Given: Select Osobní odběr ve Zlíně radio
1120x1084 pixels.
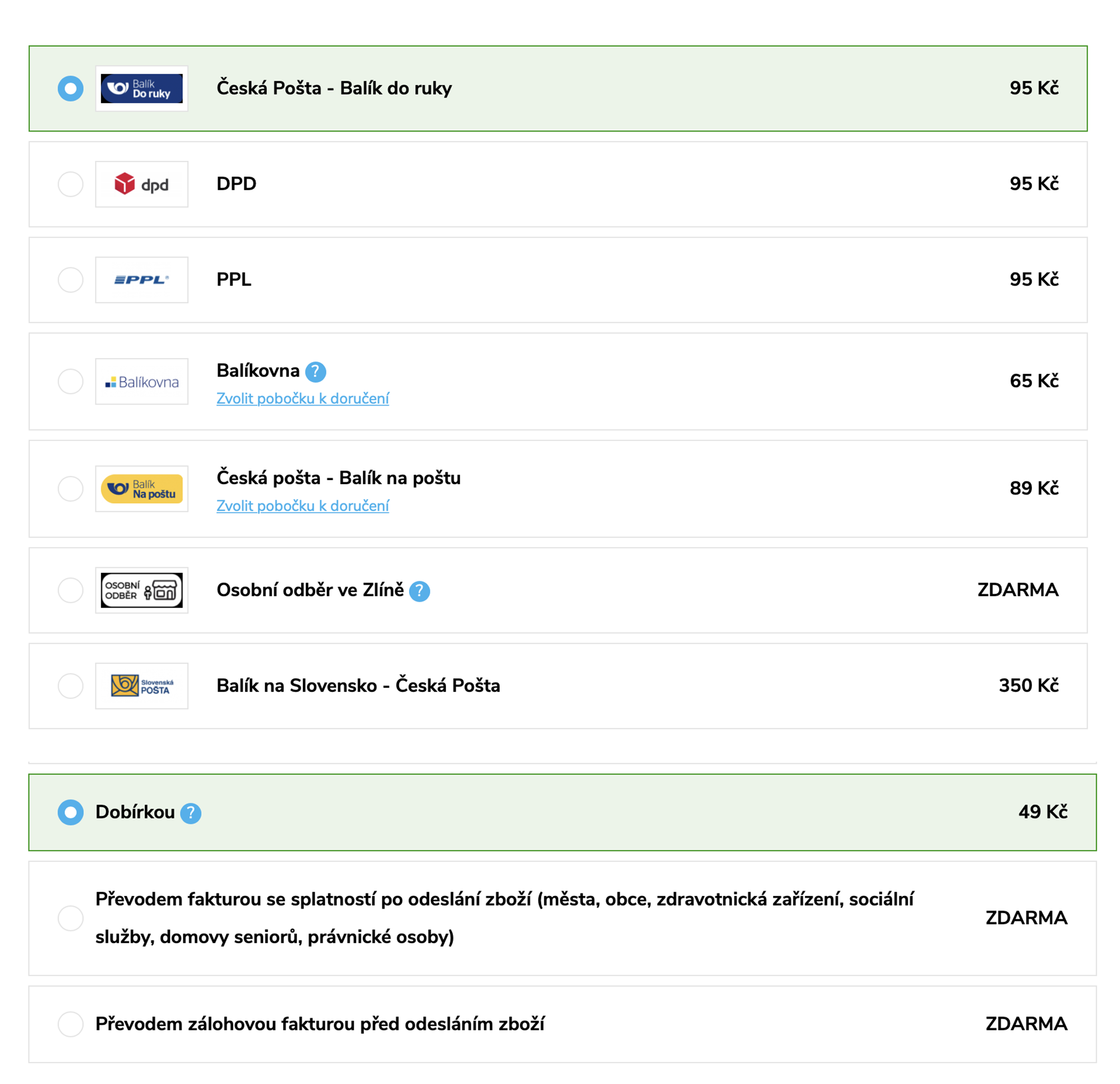Looking at the screenshot, I should click(71, 590).
